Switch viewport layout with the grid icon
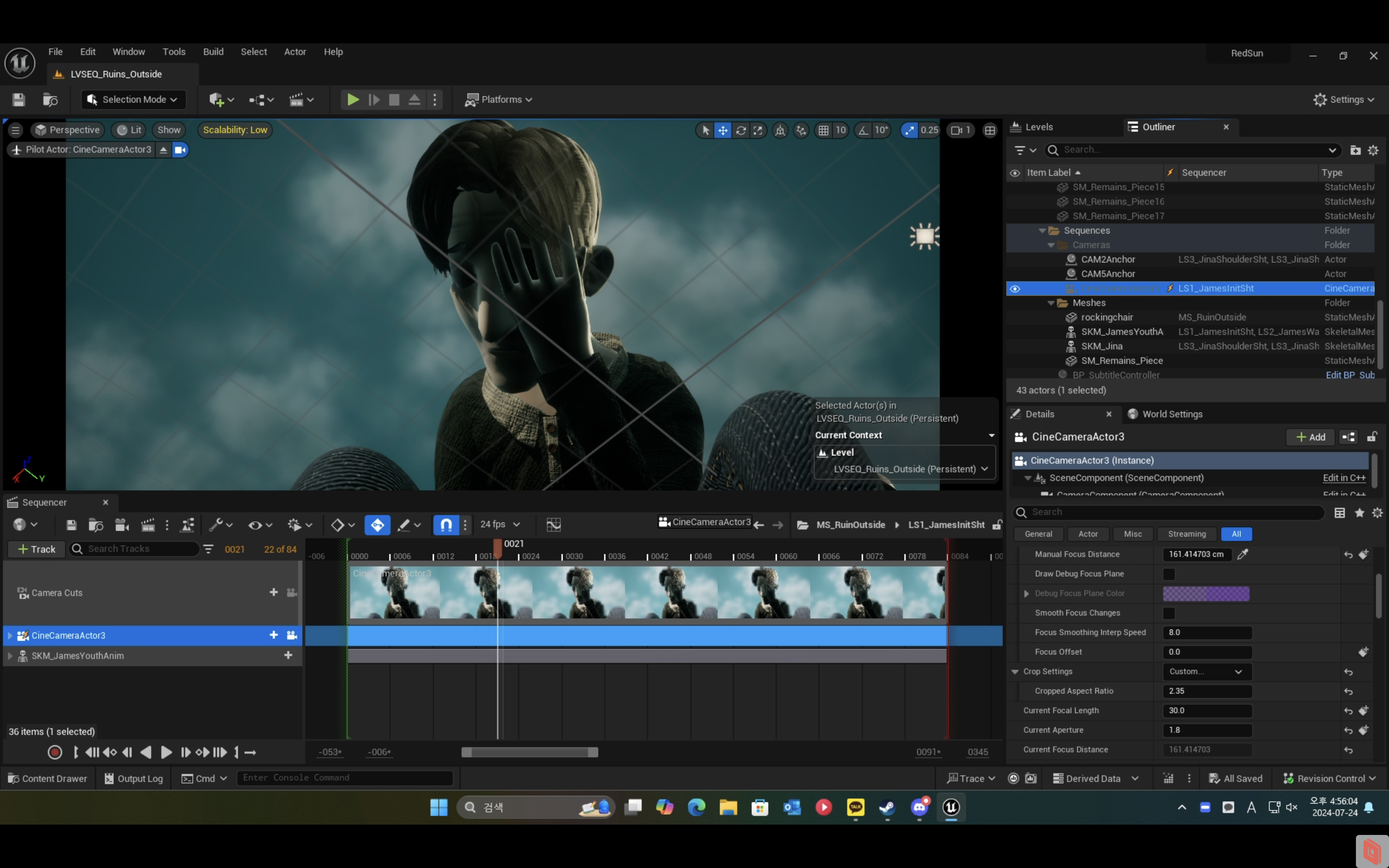Image resolution: width=1389 pixels, height=868 pixels. [x=990, y=130]
